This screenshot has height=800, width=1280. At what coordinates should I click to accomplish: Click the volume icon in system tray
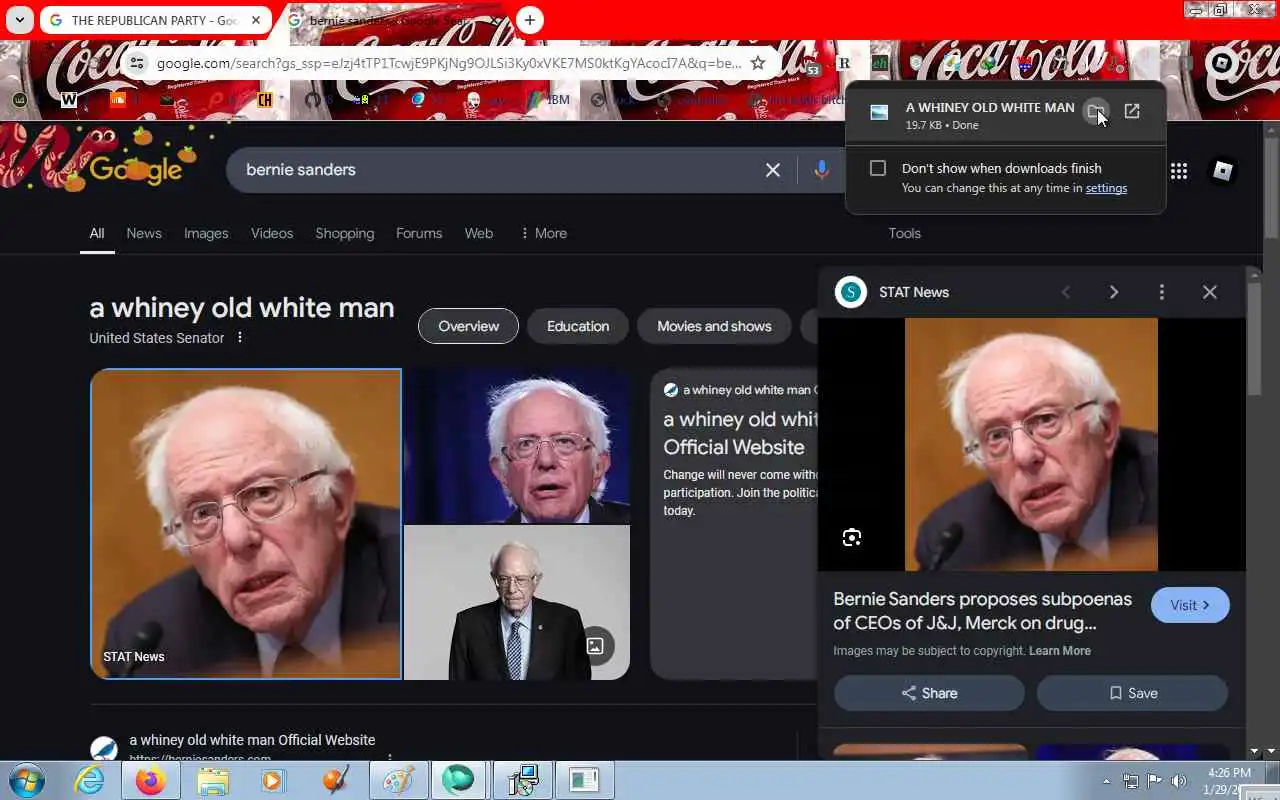point(1179,781)
